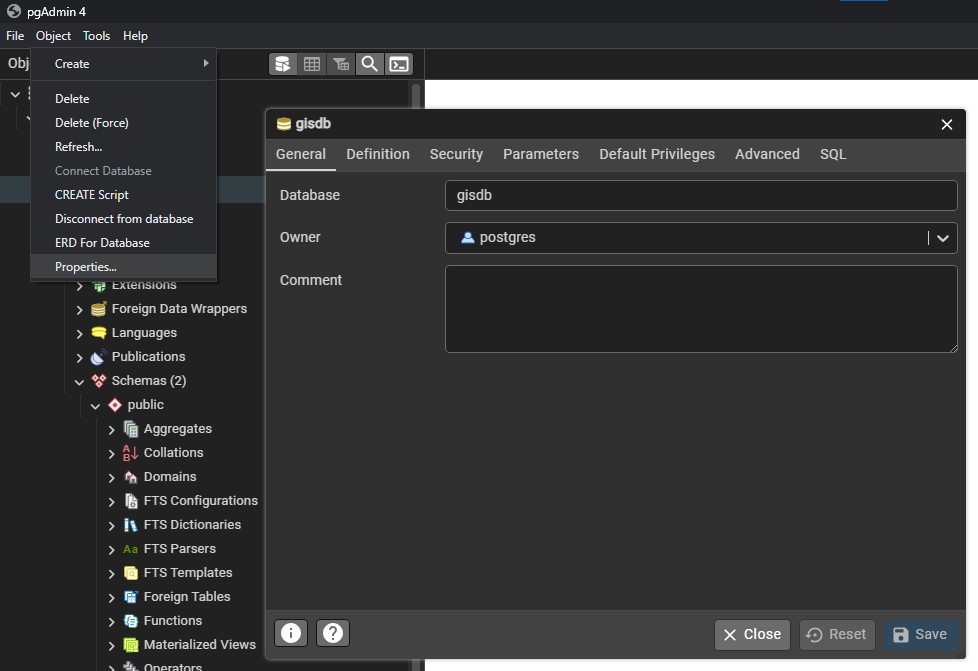
Task: Open the Create submenu arrow
Action: pyautogui.click(x=206, y=63)
